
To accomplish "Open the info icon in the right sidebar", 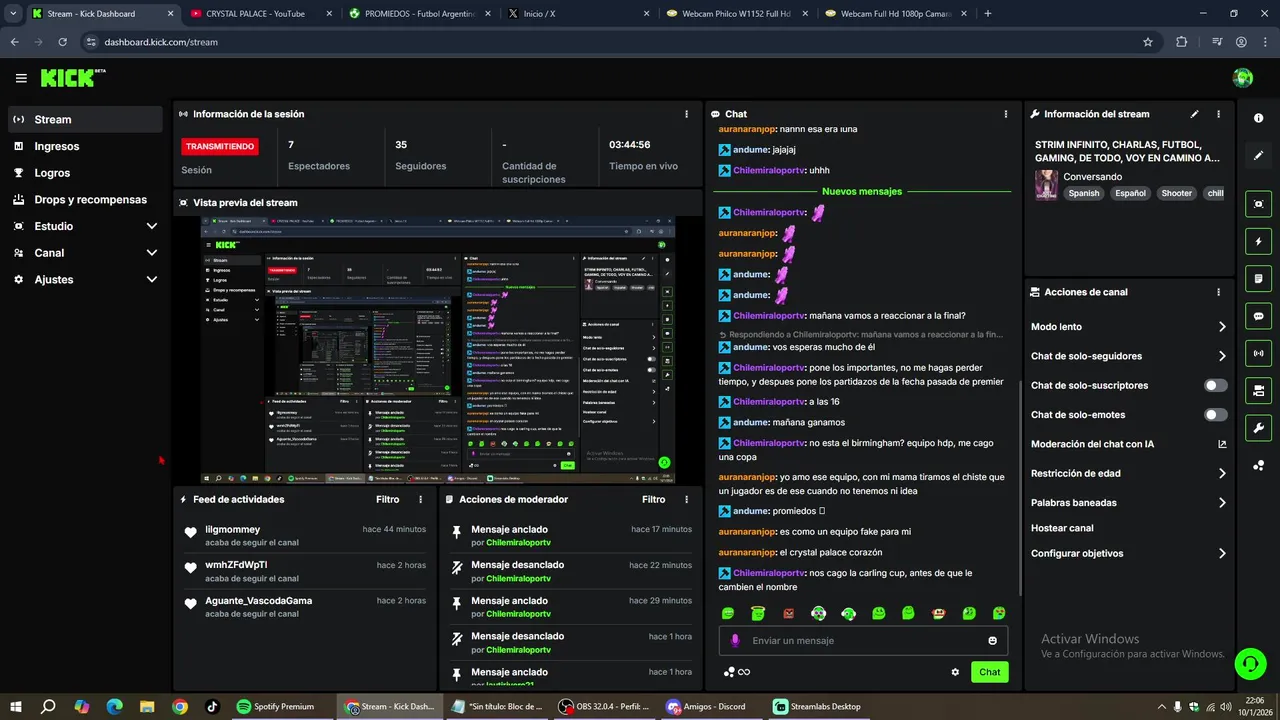I will [1258, 118].
